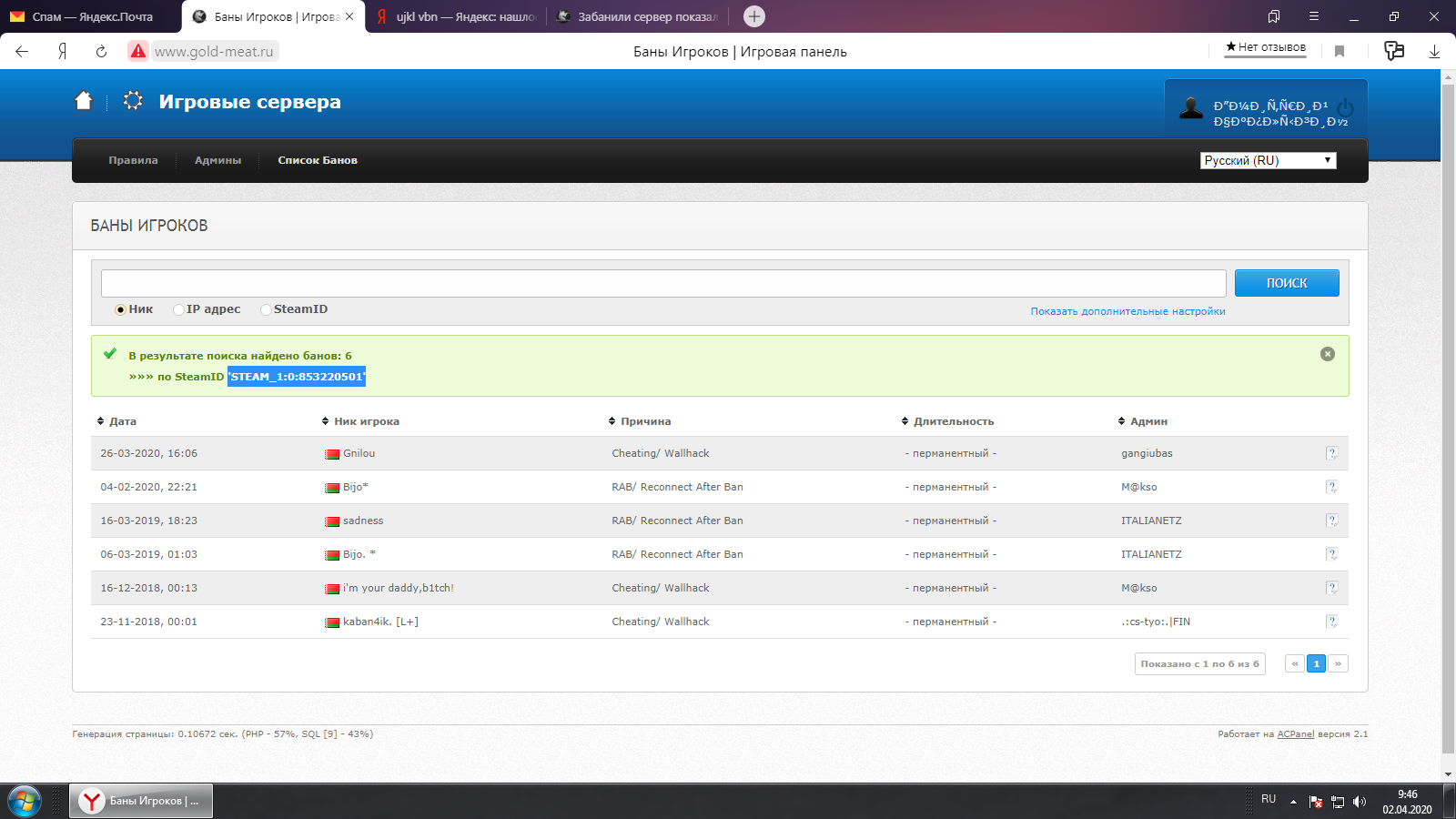Viewport: 1456px width, 819px height.
Task: Click the page vertical scrollbar
Action: pos(1448,419)
